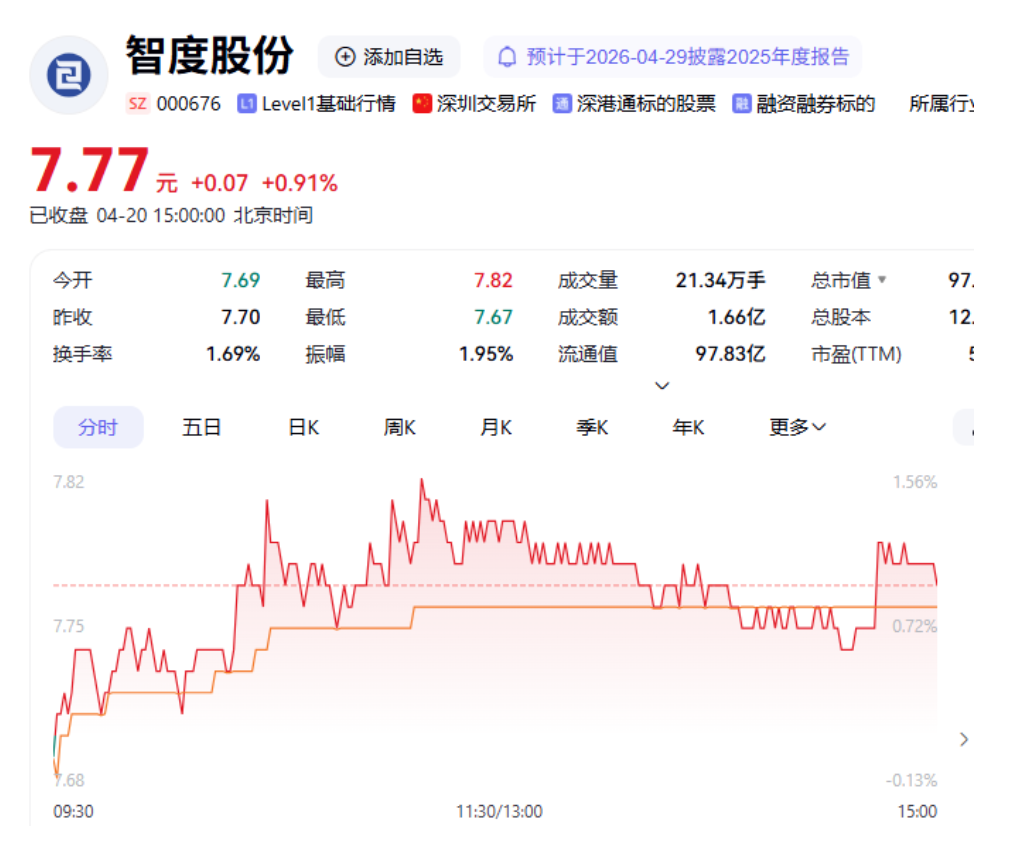
Task: Expand more quote data chevron
Action: tap(662, 385)
